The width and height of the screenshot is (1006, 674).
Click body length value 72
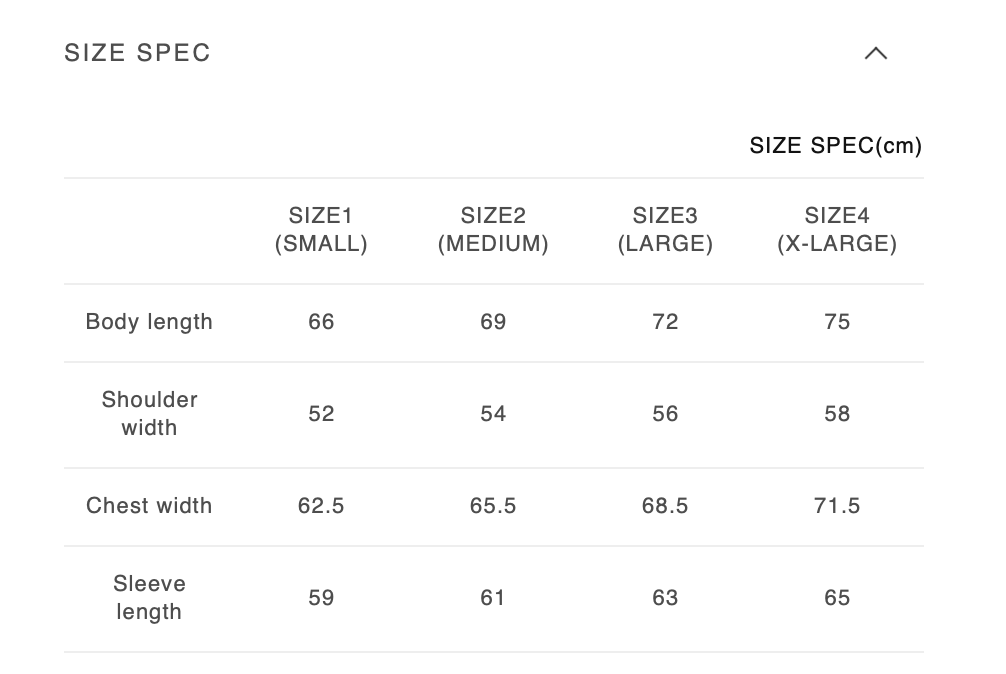click(x=665, y=322)
